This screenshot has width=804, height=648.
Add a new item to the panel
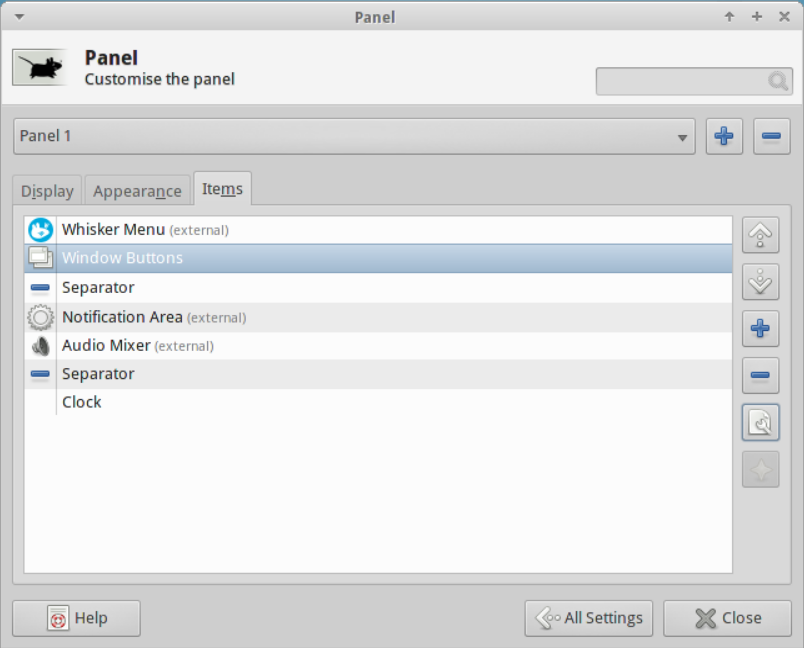pyautogui.click(x=760, y=328)
